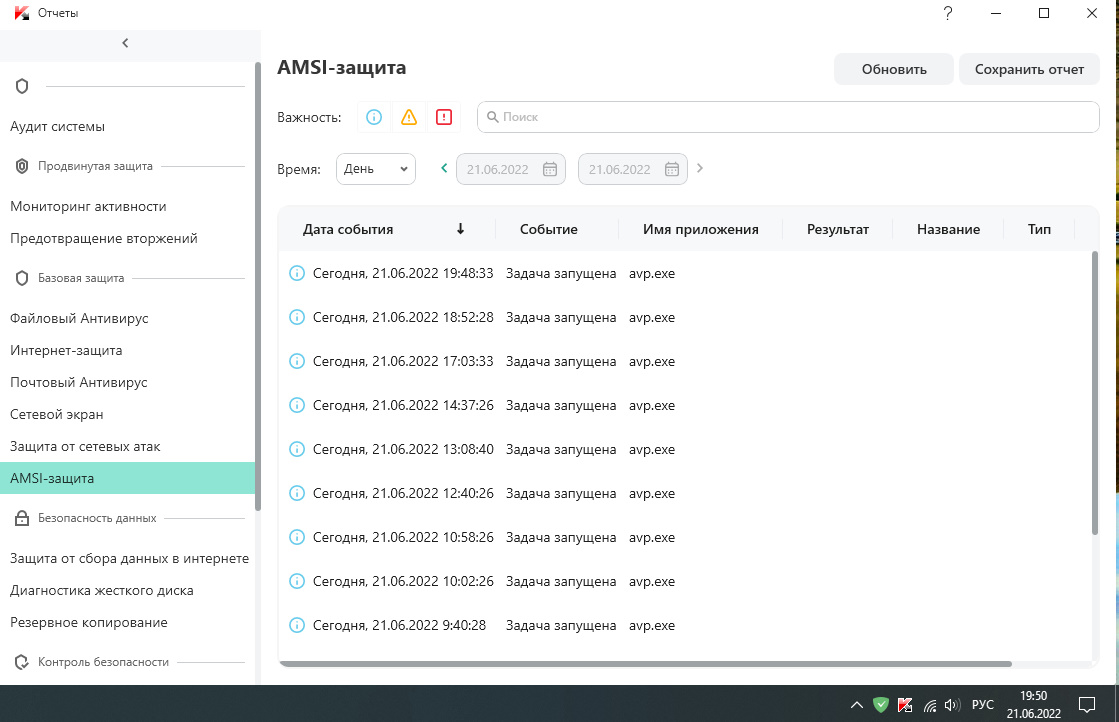
Task: Open calendar of the end date field
Action: [x=672, y=169]
